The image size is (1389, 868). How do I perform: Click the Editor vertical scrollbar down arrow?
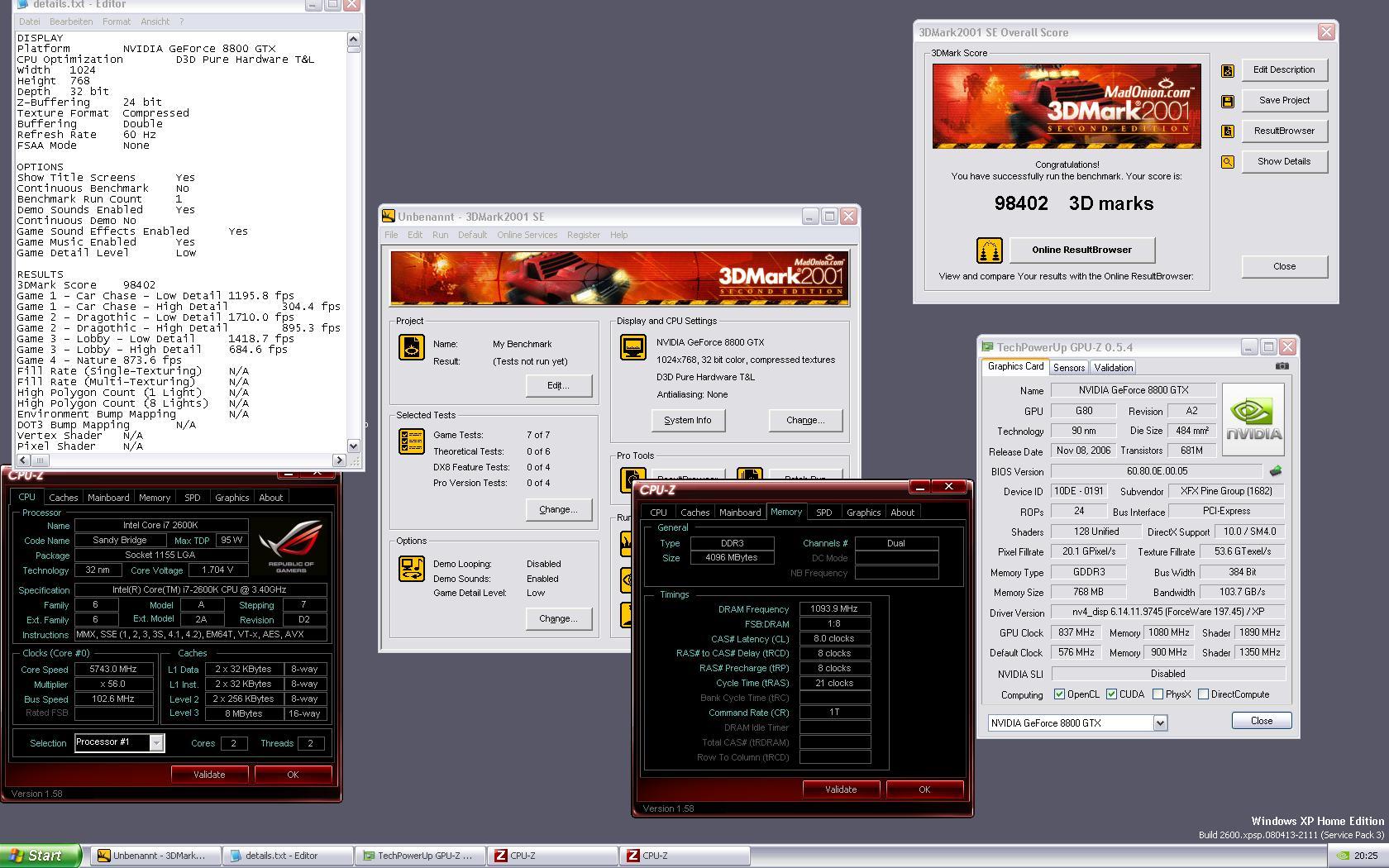(353, 446)
